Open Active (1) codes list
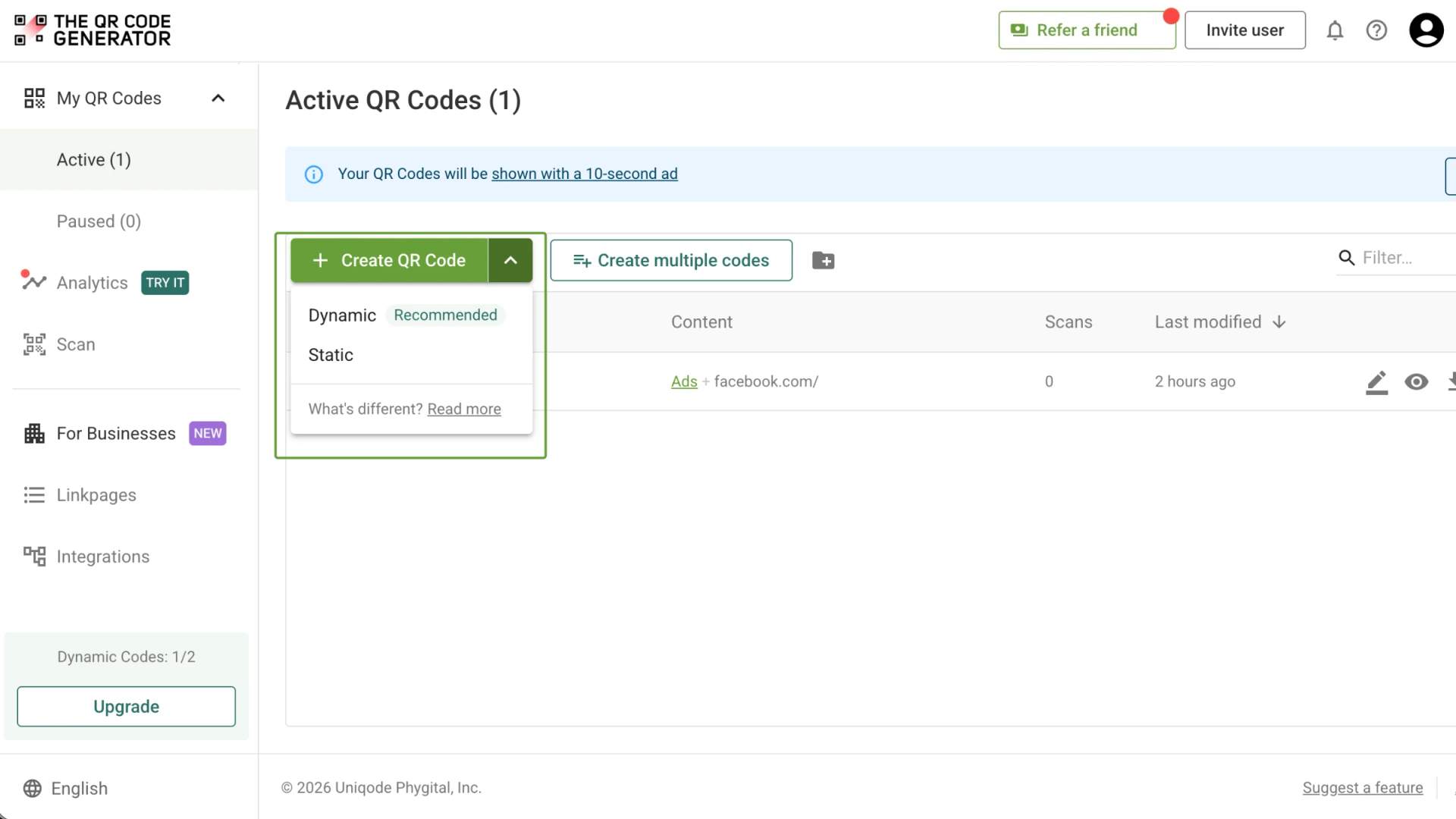The height and width of the screenshot is (819, 1456). pos(129,159)
